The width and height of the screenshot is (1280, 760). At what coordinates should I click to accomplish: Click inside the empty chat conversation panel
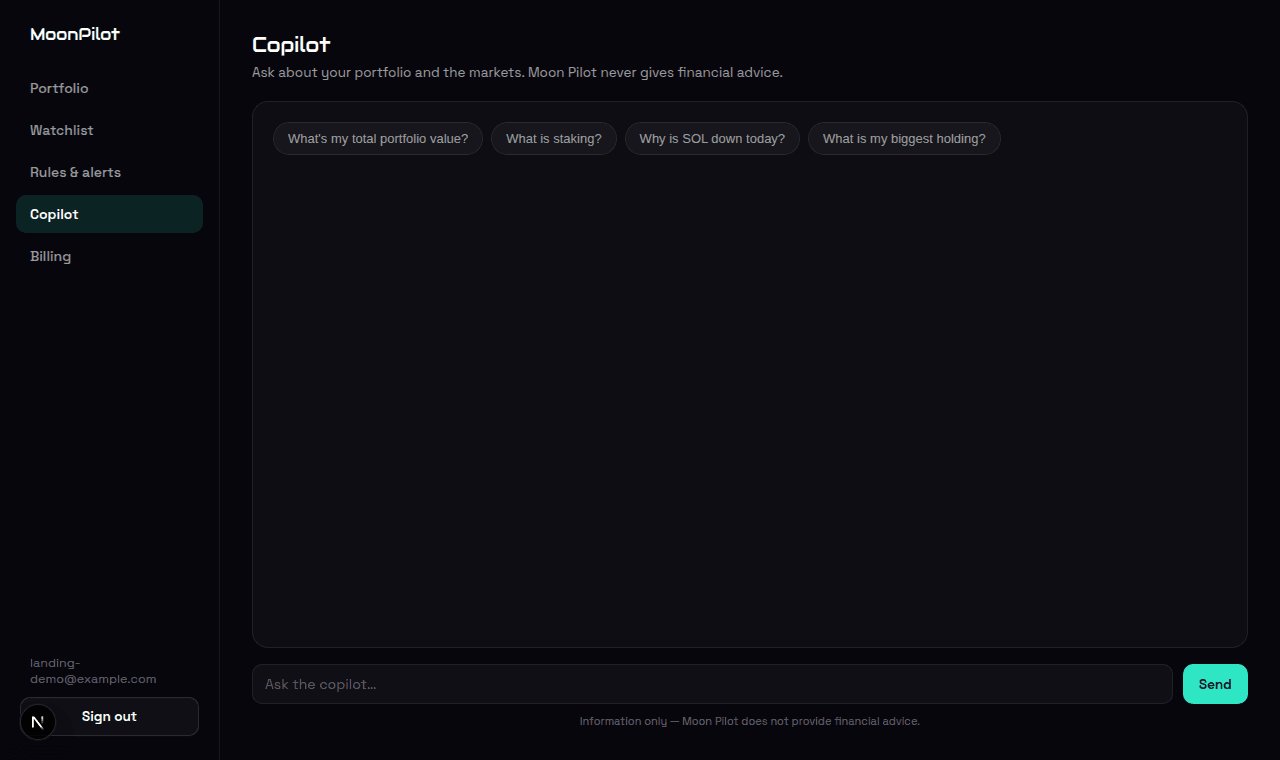click(750, 400)
